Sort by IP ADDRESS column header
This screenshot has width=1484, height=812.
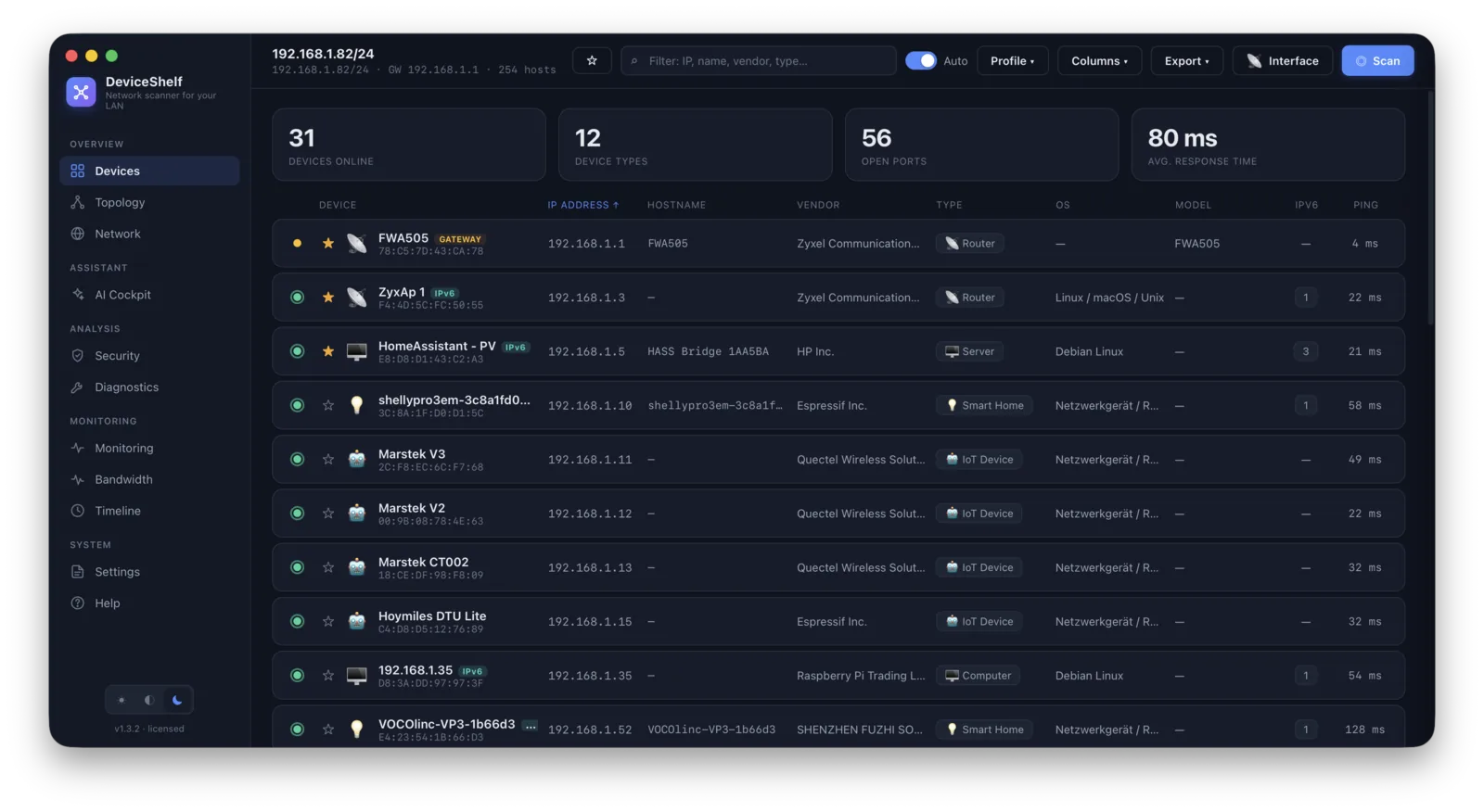582,205
